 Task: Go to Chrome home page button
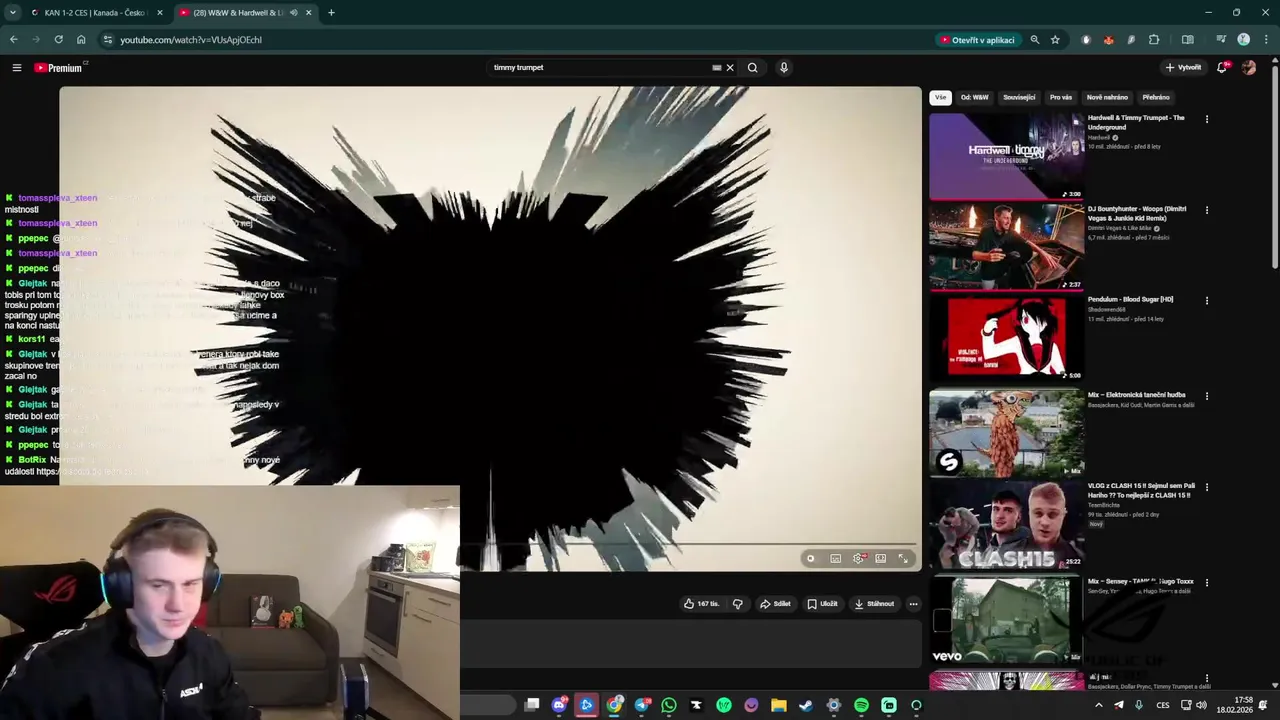[x=81, y=40]
